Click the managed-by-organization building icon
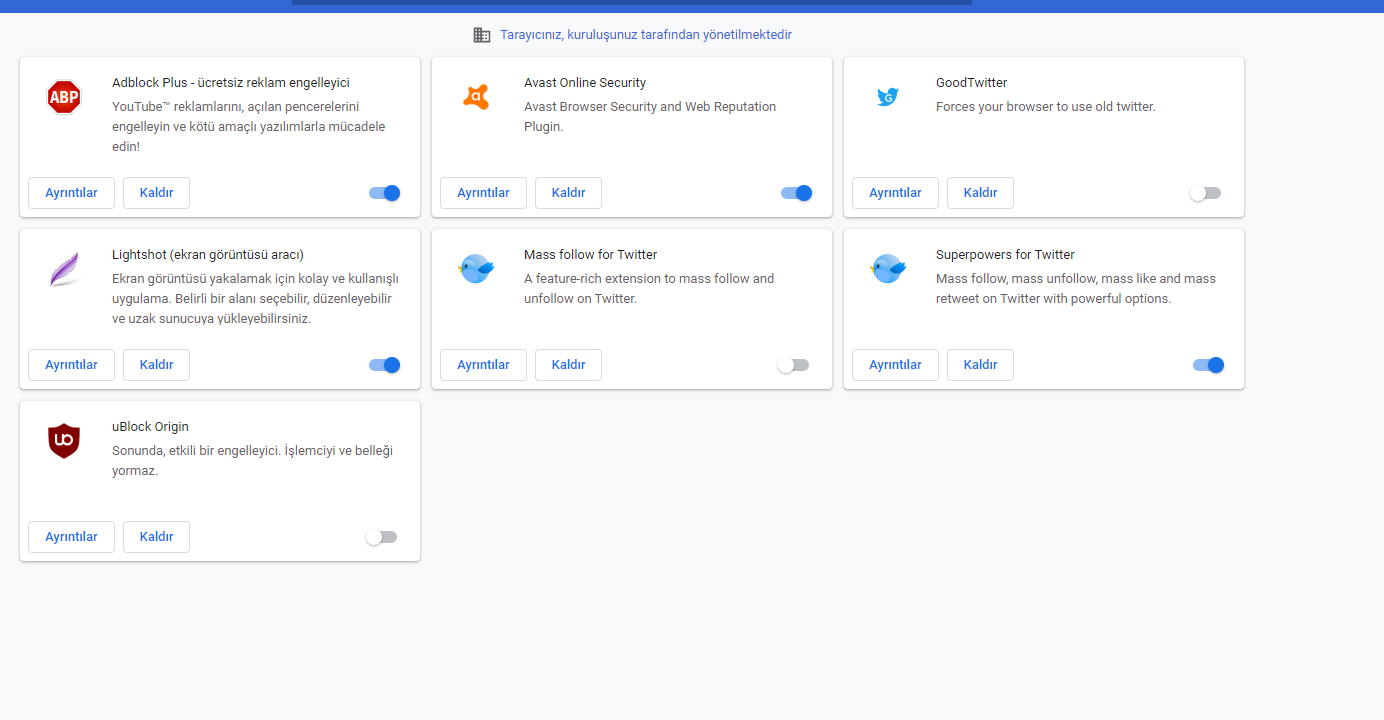The height and width of the screenshot is (720, 1384). coord(482,35)
